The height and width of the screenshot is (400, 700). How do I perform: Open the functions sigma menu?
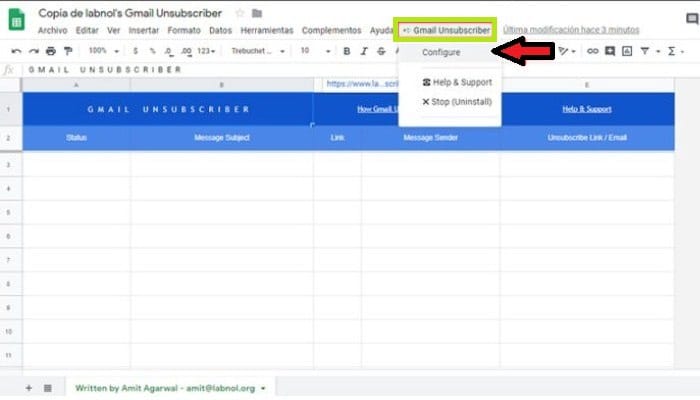(x=671, y=51)
